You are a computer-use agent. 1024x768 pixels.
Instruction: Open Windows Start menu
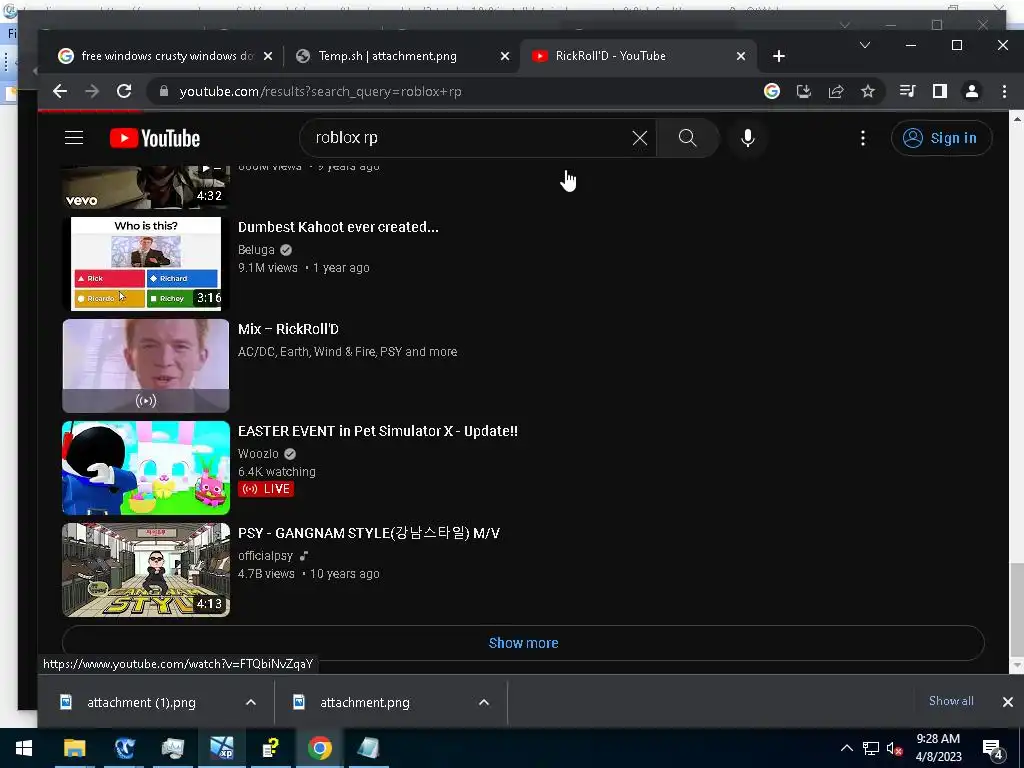24,748
